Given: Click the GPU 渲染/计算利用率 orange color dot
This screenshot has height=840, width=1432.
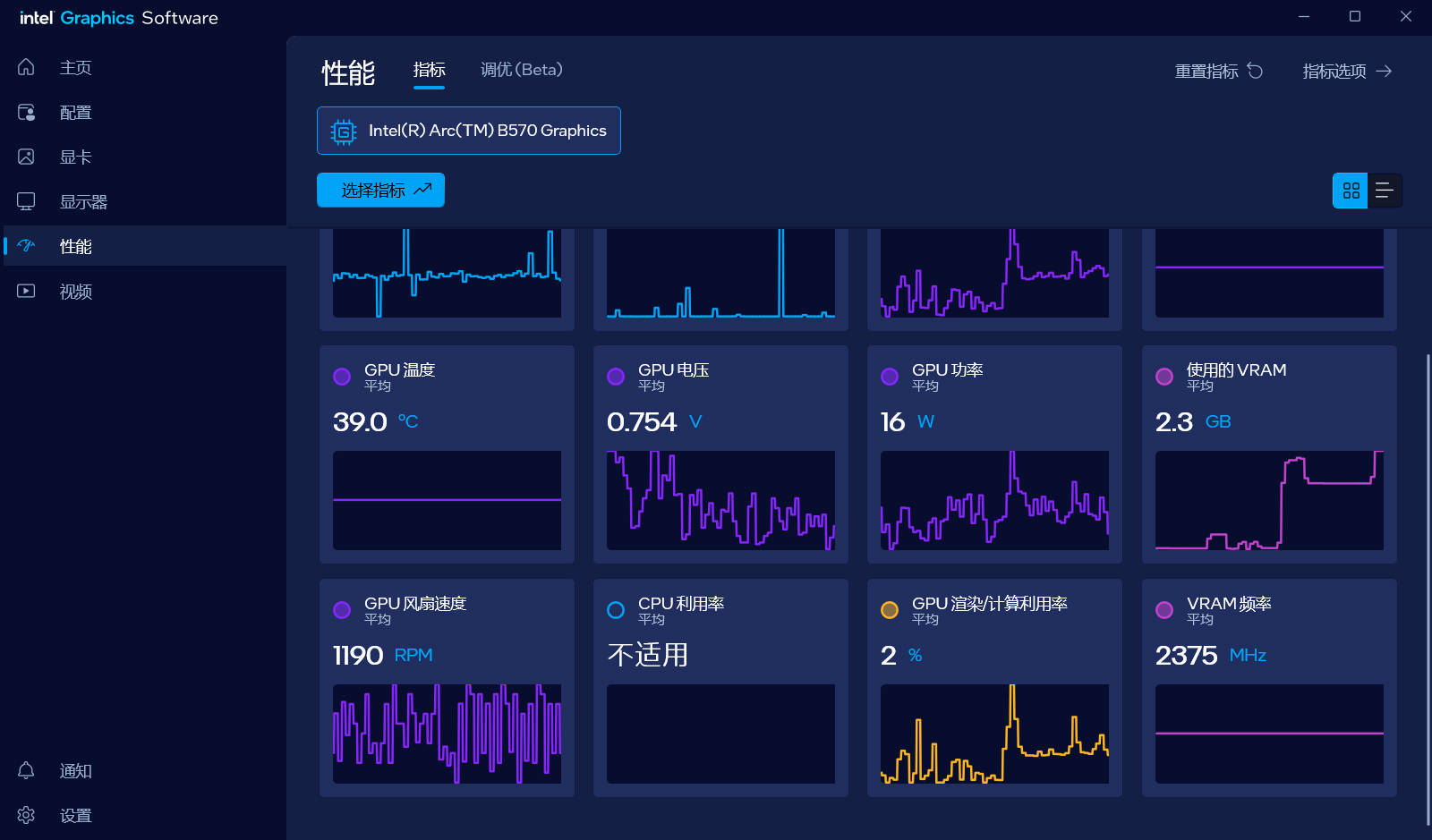Looking at the screenshot, I should (890, 610).
